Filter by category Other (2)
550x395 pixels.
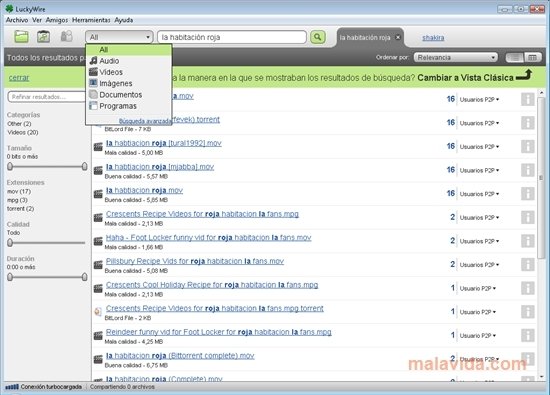pos(19,123)
